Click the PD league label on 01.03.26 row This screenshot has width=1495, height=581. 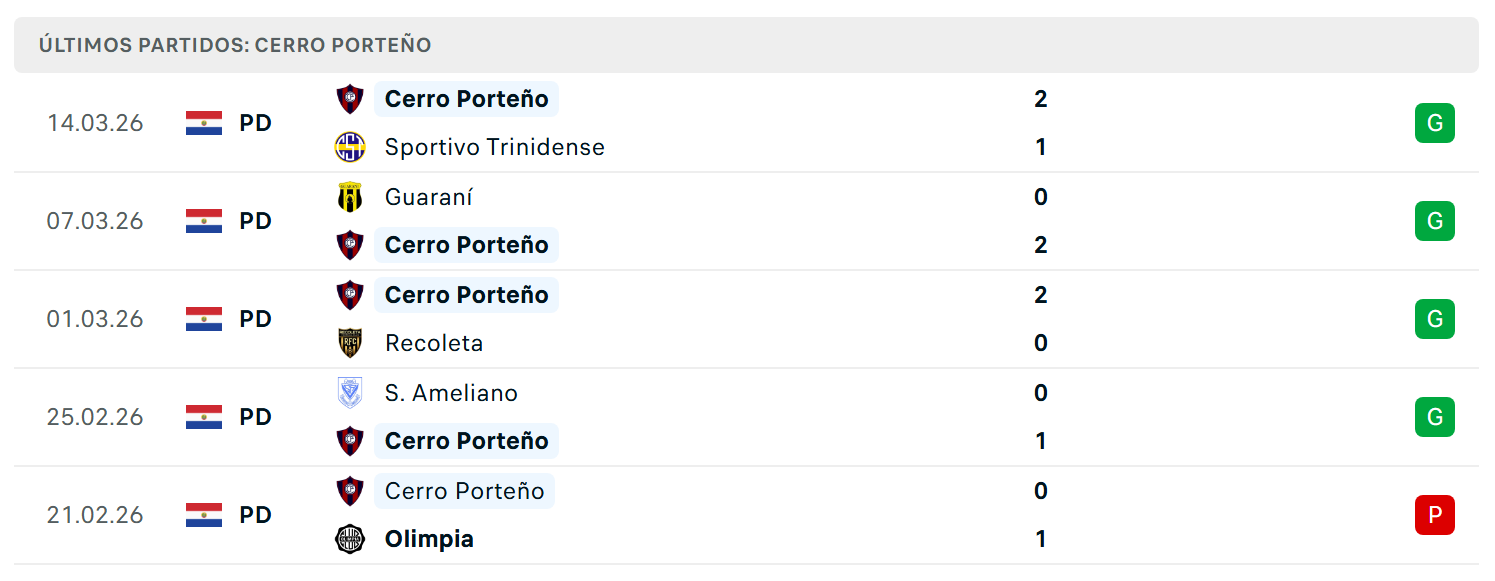pyautogui.click(x=256, y=319)
